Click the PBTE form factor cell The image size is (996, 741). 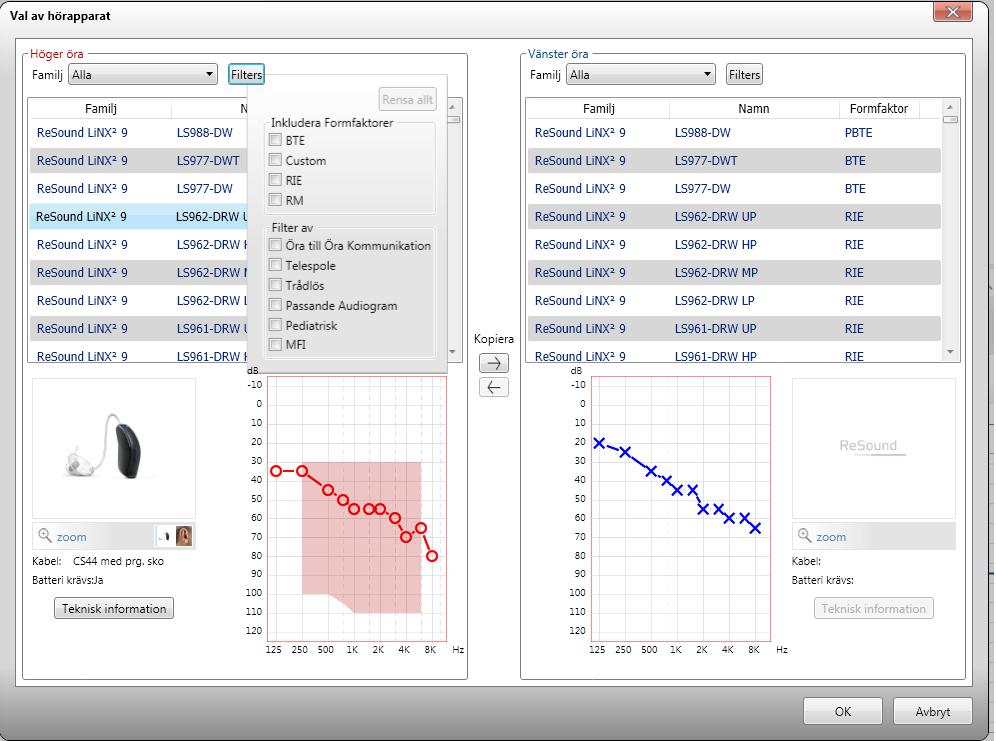point(858,133)
